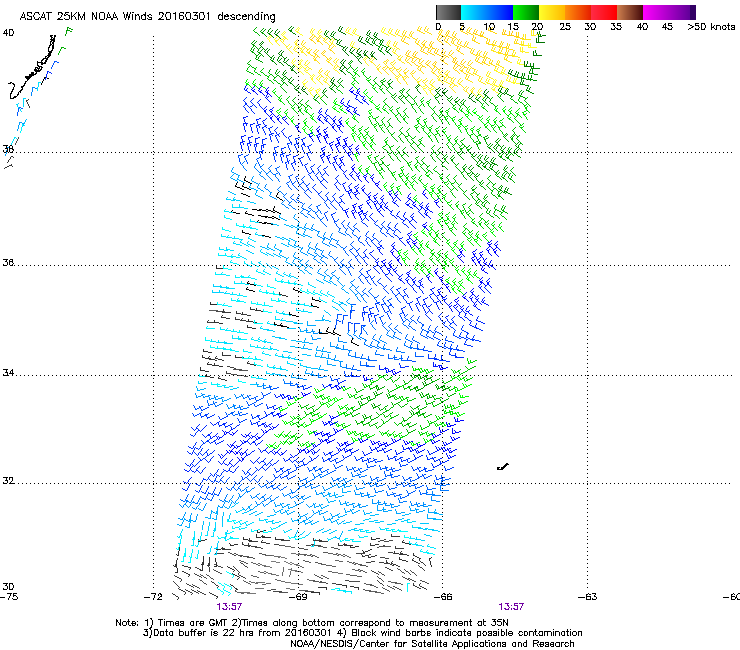Click the red 30-35 knots legend swatch
The image size is (740, 650).
point(604,12)
